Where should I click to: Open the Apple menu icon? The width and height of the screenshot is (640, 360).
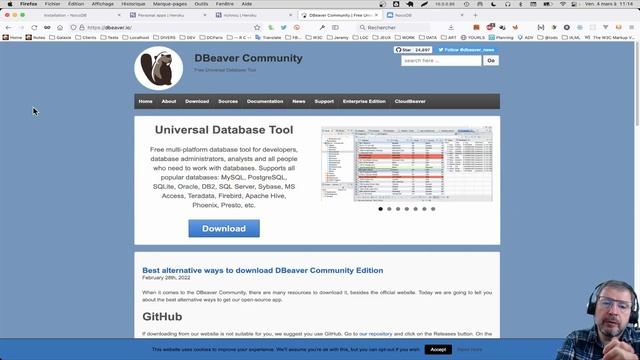9,4
